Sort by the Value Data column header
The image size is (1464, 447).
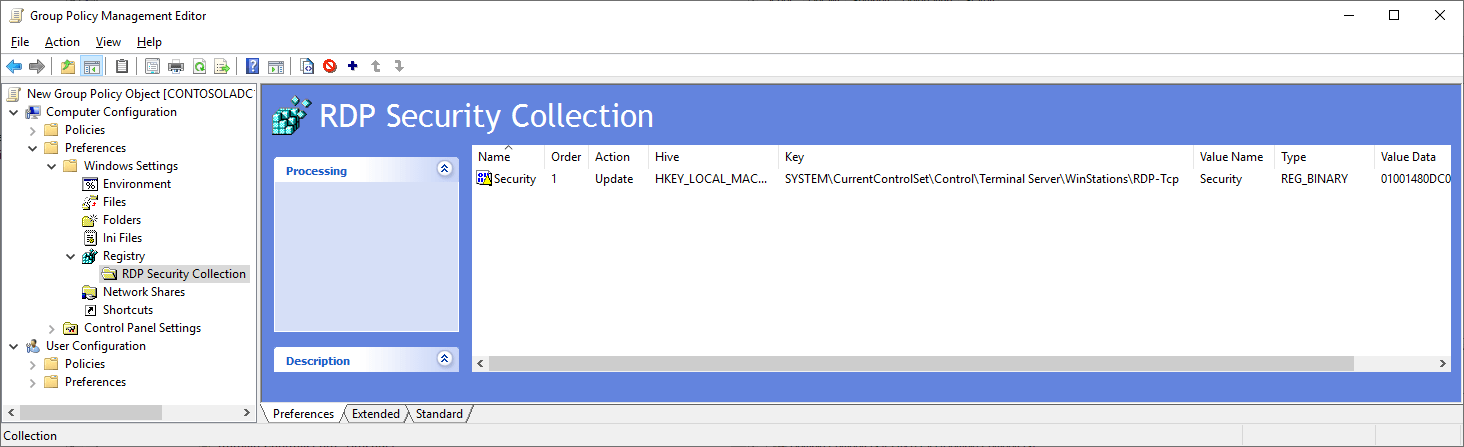tap(1413, 157)
